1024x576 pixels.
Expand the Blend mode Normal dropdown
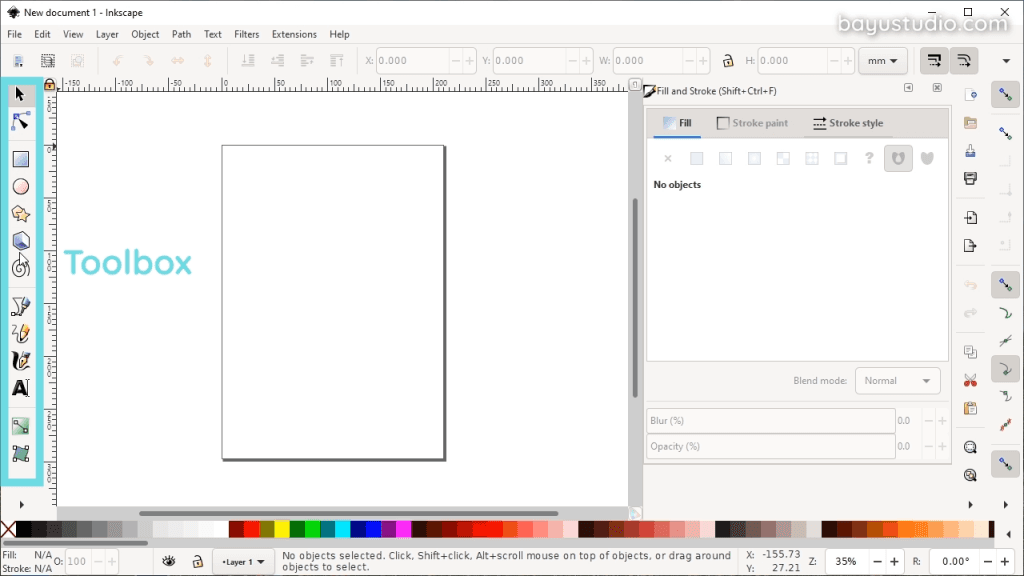pos(897,381)
